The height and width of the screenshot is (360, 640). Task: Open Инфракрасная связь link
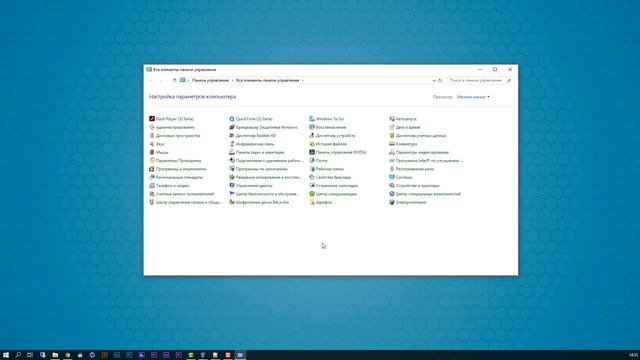point(255,144)
